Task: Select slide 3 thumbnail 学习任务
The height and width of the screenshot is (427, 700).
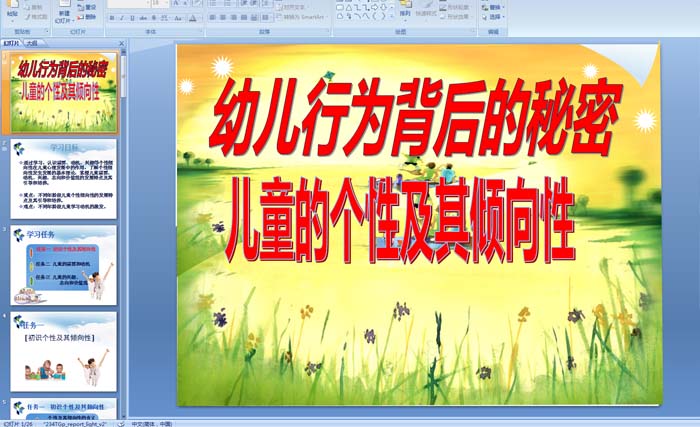Action: [x=63, y=265]
